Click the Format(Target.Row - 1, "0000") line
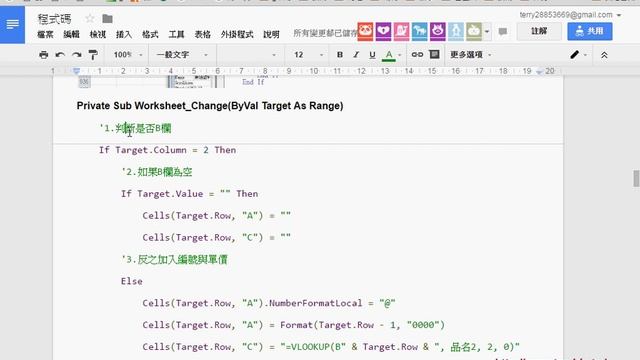640x360 pixels. coord(293,325)
